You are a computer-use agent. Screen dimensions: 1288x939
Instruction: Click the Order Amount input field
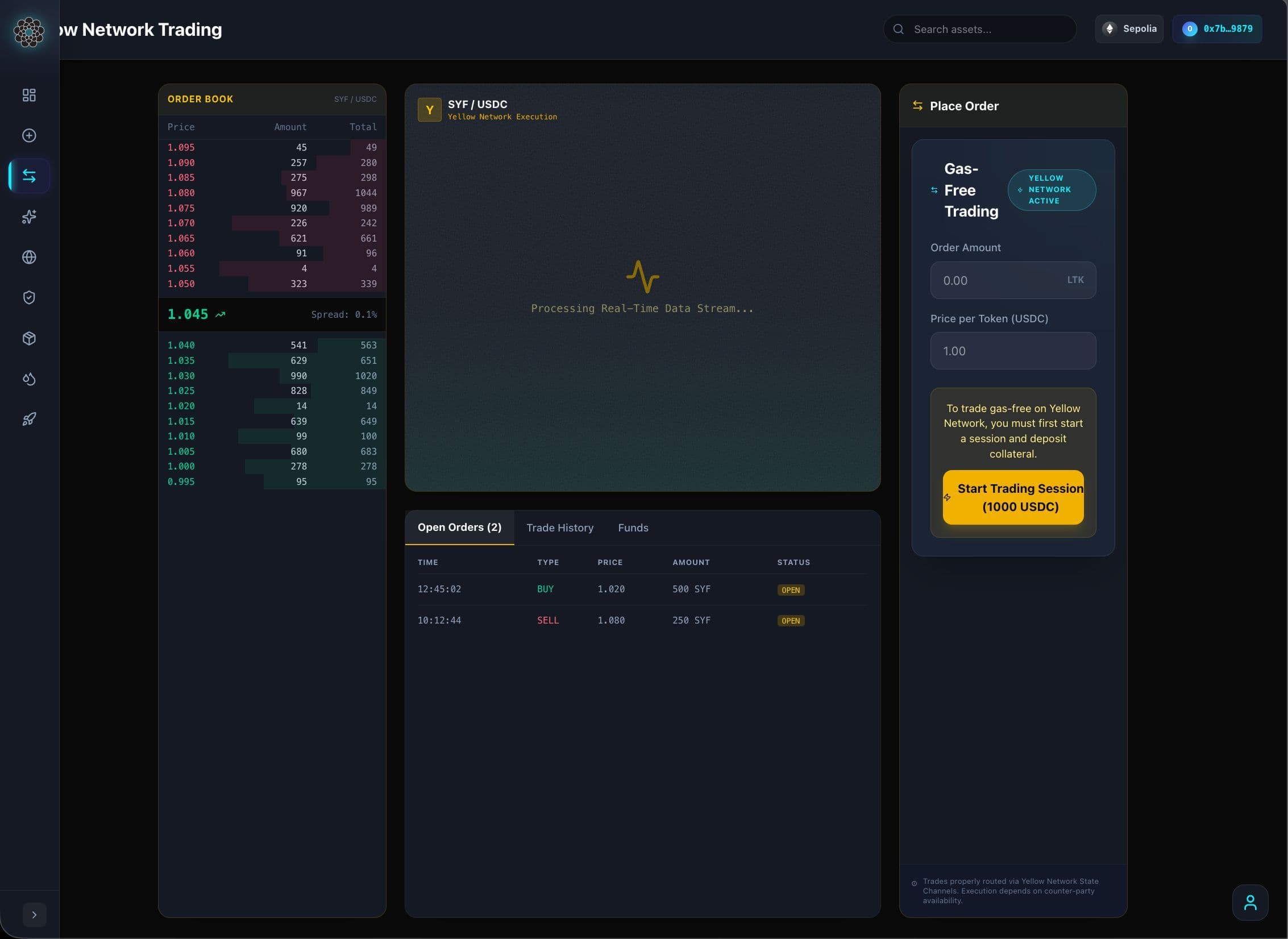[x=1013, y=280]
